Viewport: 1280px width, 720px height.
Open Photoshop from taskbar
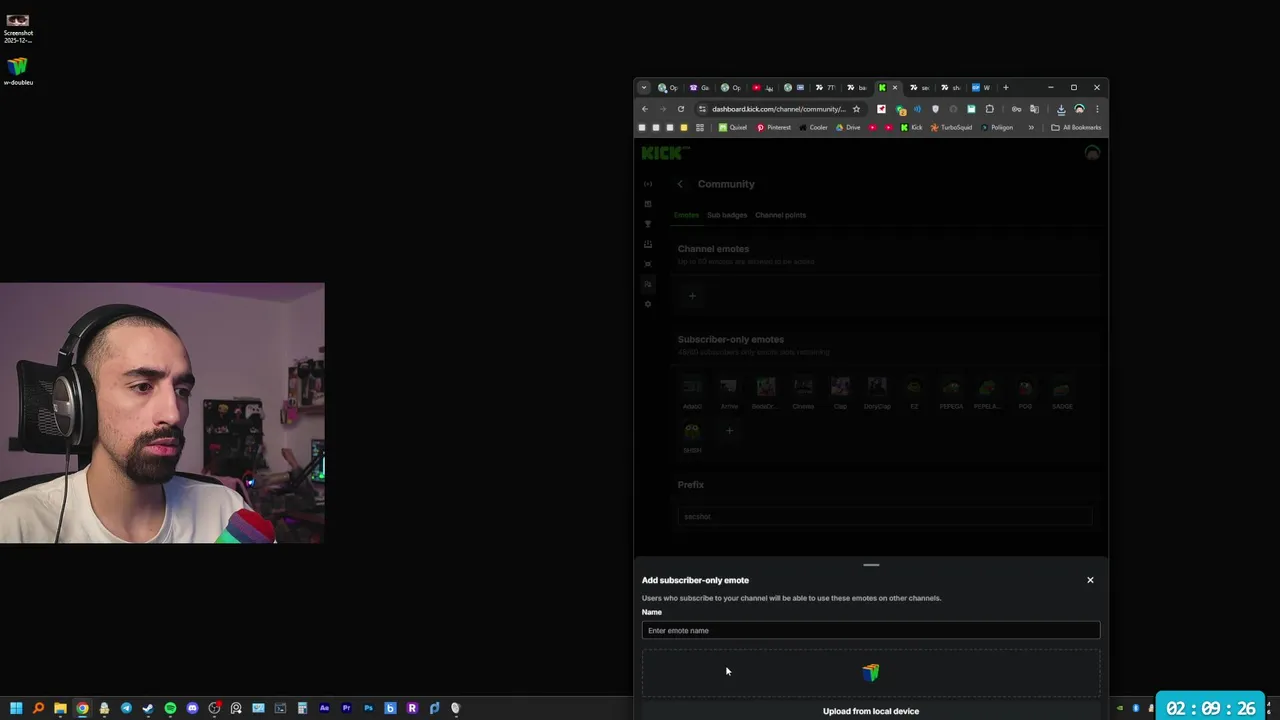point(368,708)
